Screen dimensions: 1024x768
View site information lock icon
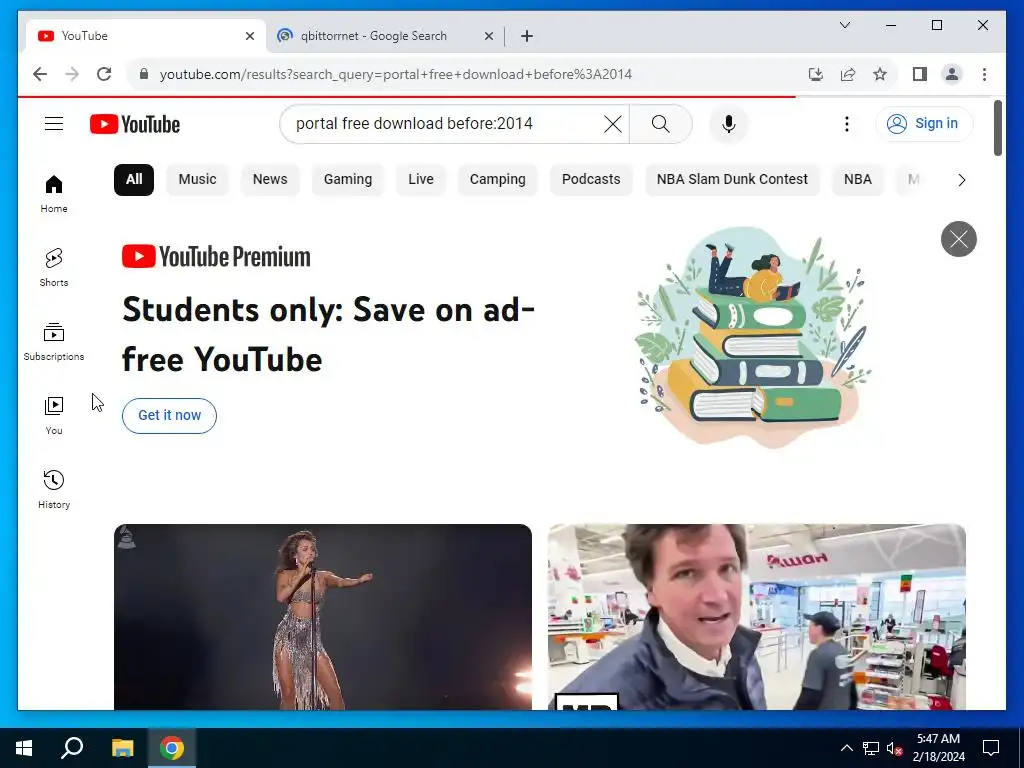pyautogui.click(x=144, y=74)
